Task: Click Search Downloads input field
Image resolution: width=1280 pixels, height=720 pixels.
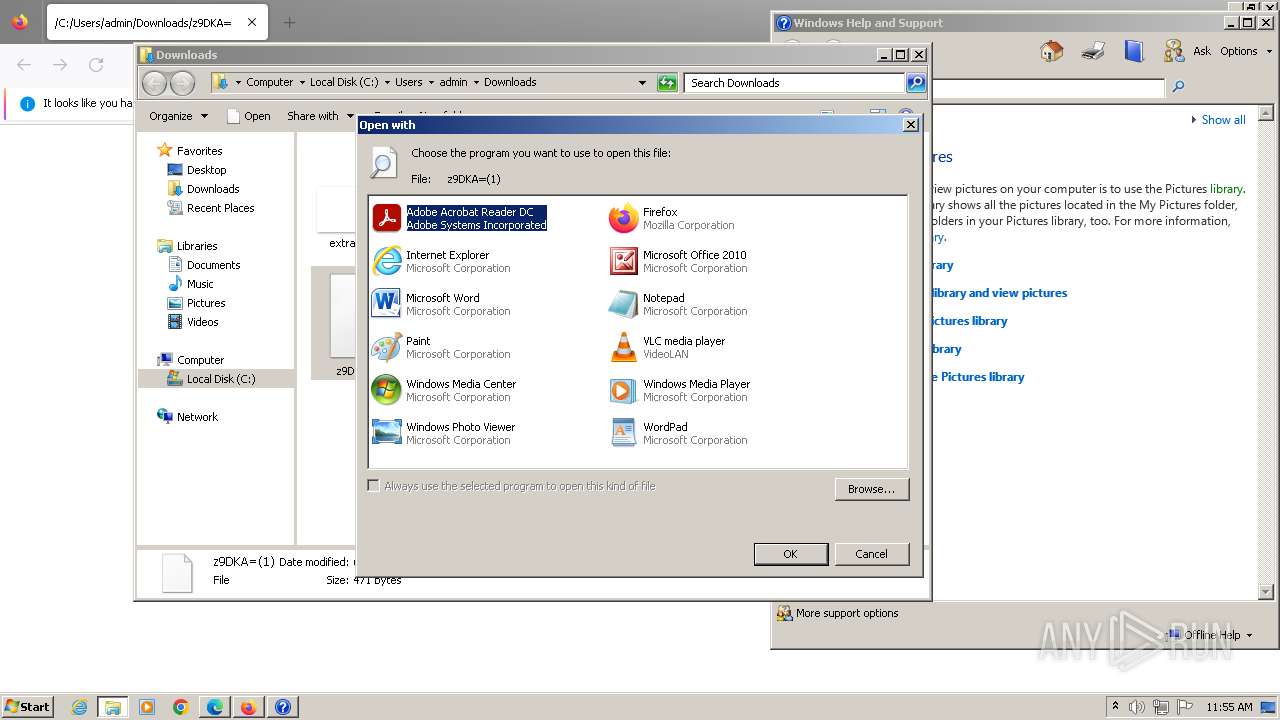Action: pos(795,83)
